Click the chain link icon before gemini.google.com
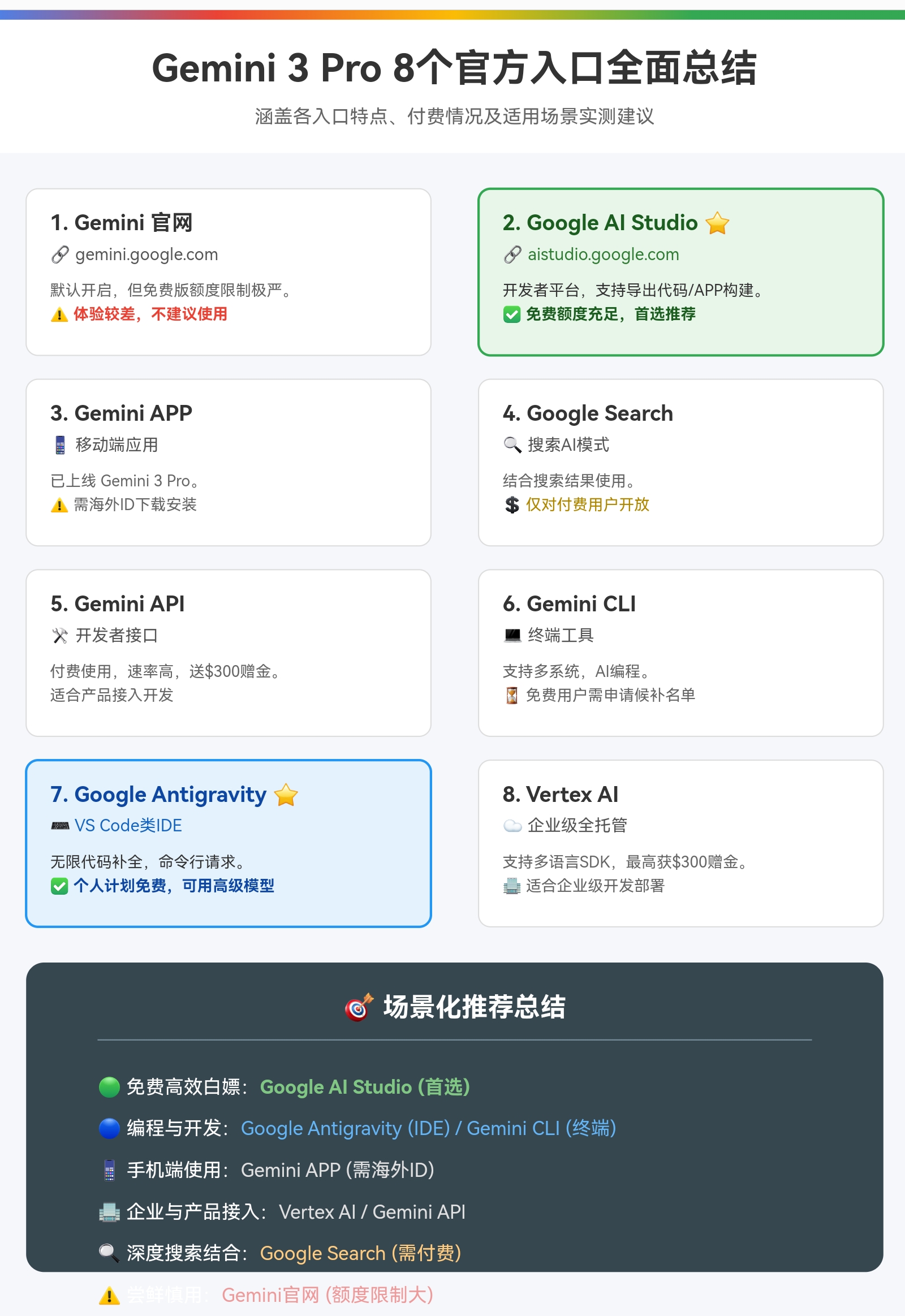This screenshot has height=1316, width=905. [x=60, y=254]
